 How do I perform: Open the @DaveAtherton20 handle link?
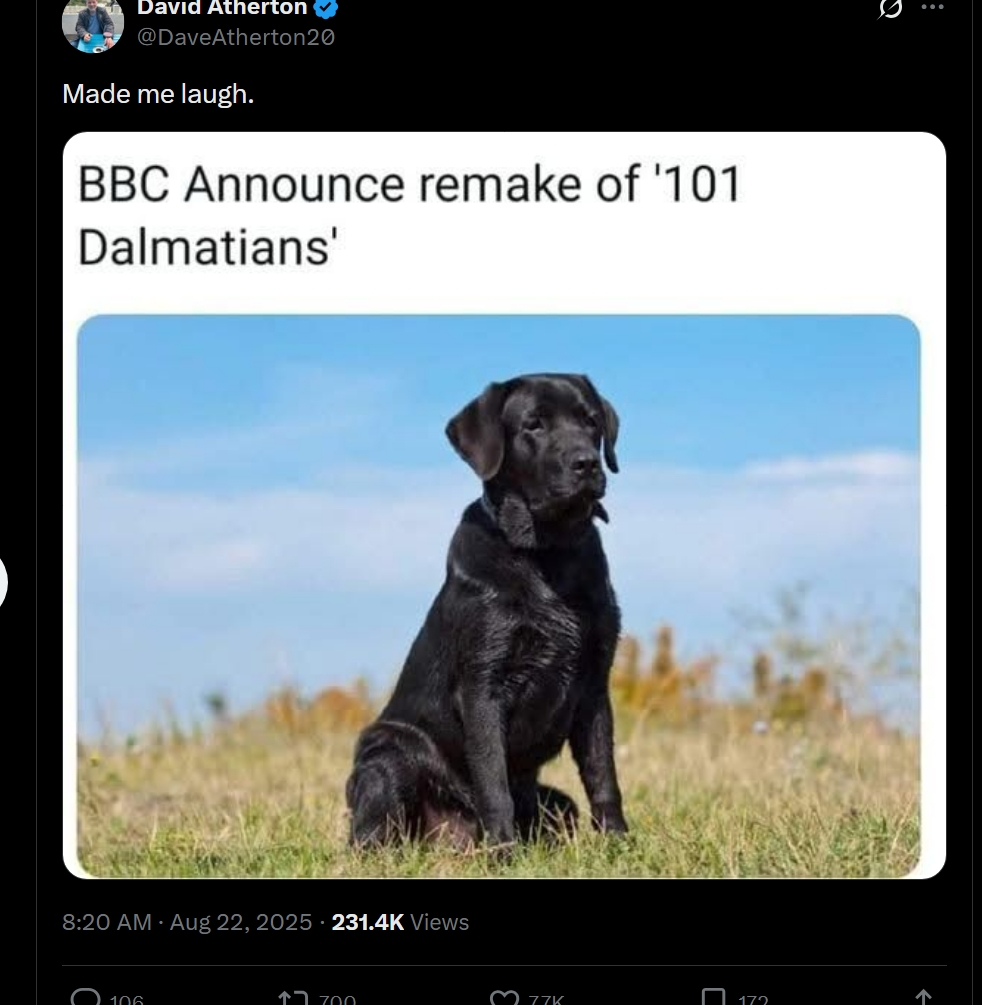point(235,37)
